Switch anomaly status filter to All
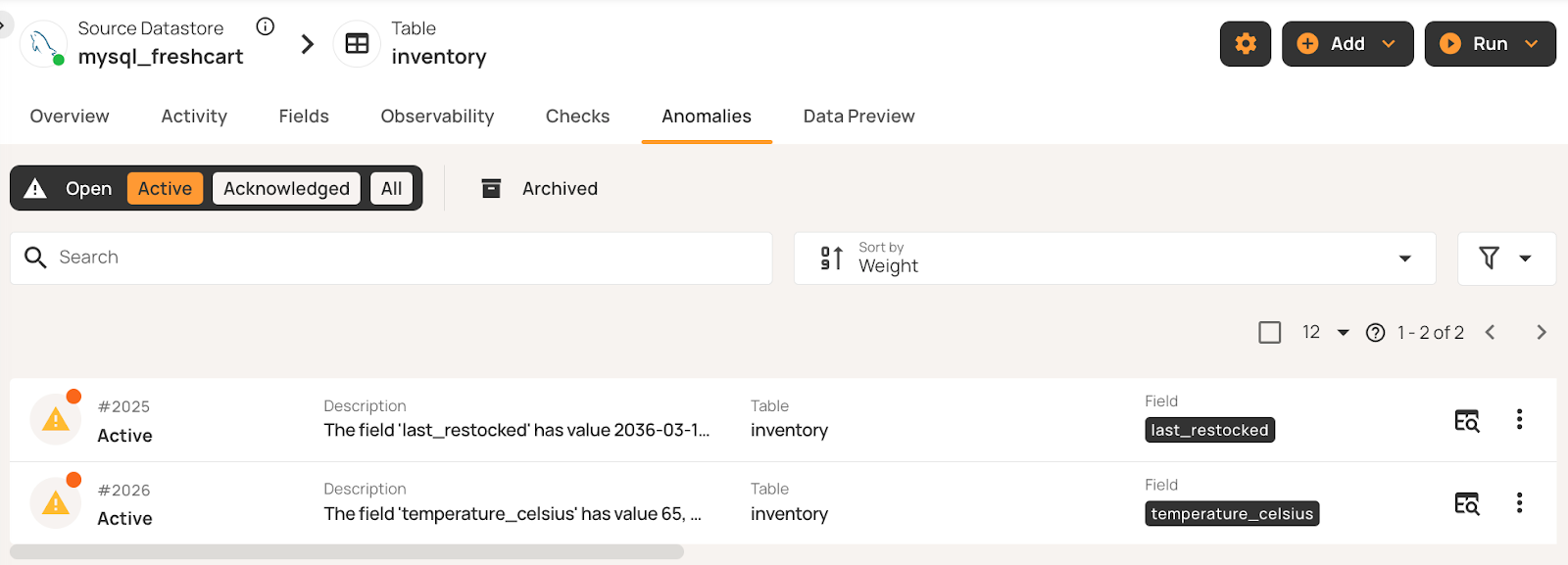The width and height of the screenshot is (1568, 565). [391, 188]
